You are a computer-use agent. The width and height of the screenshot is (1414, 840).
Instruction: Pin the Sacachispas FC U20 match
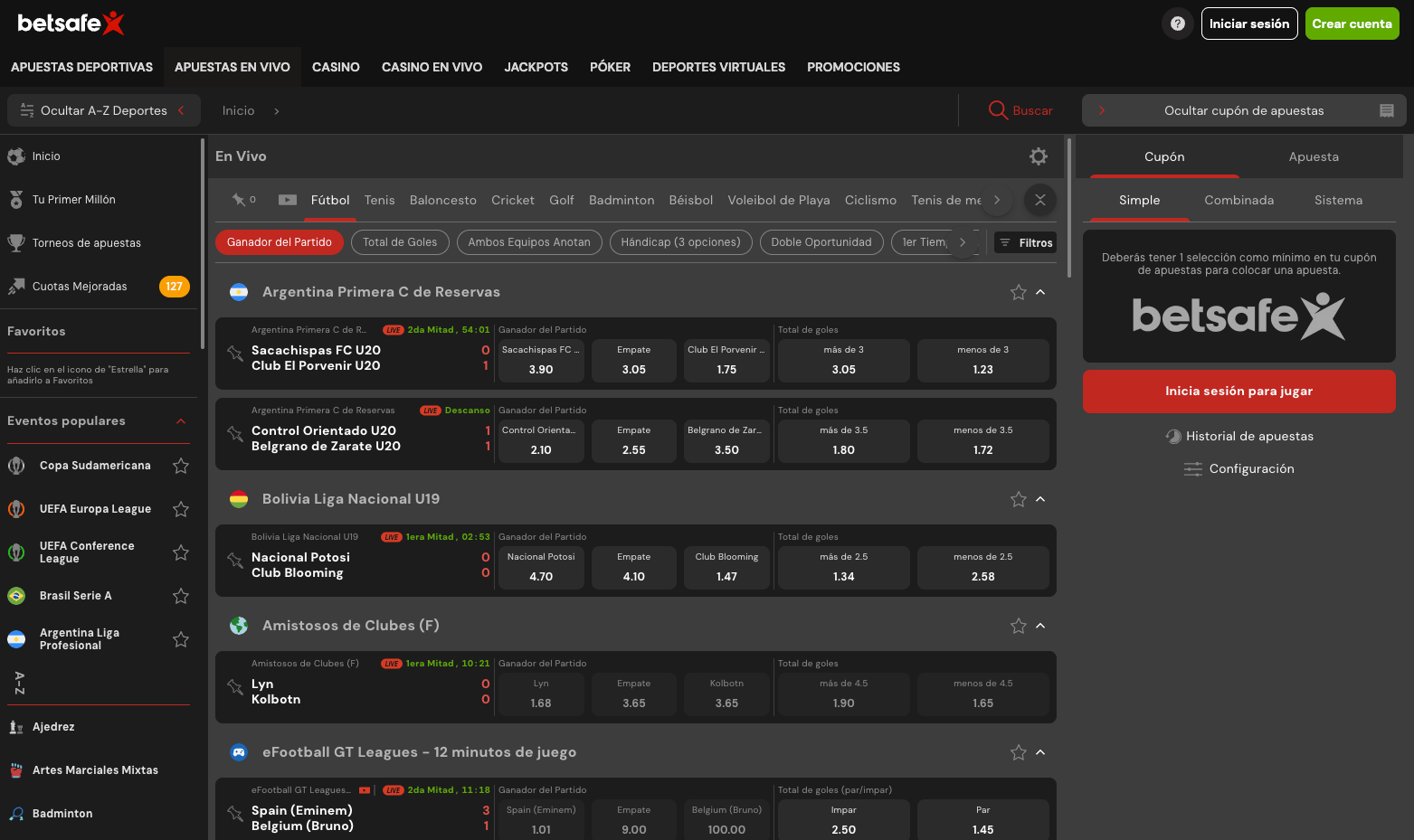(x=235, y=354)
